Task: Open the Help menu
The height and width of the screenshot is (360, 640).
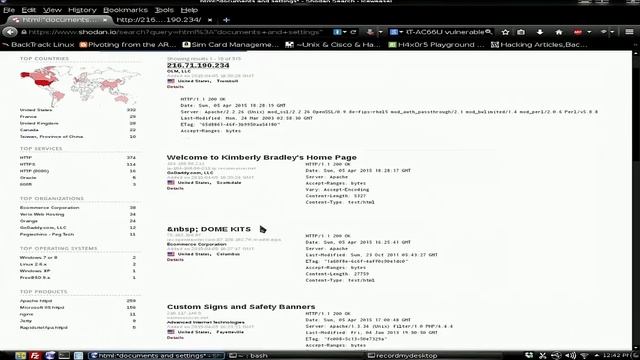Action: (x=189, y=10)
